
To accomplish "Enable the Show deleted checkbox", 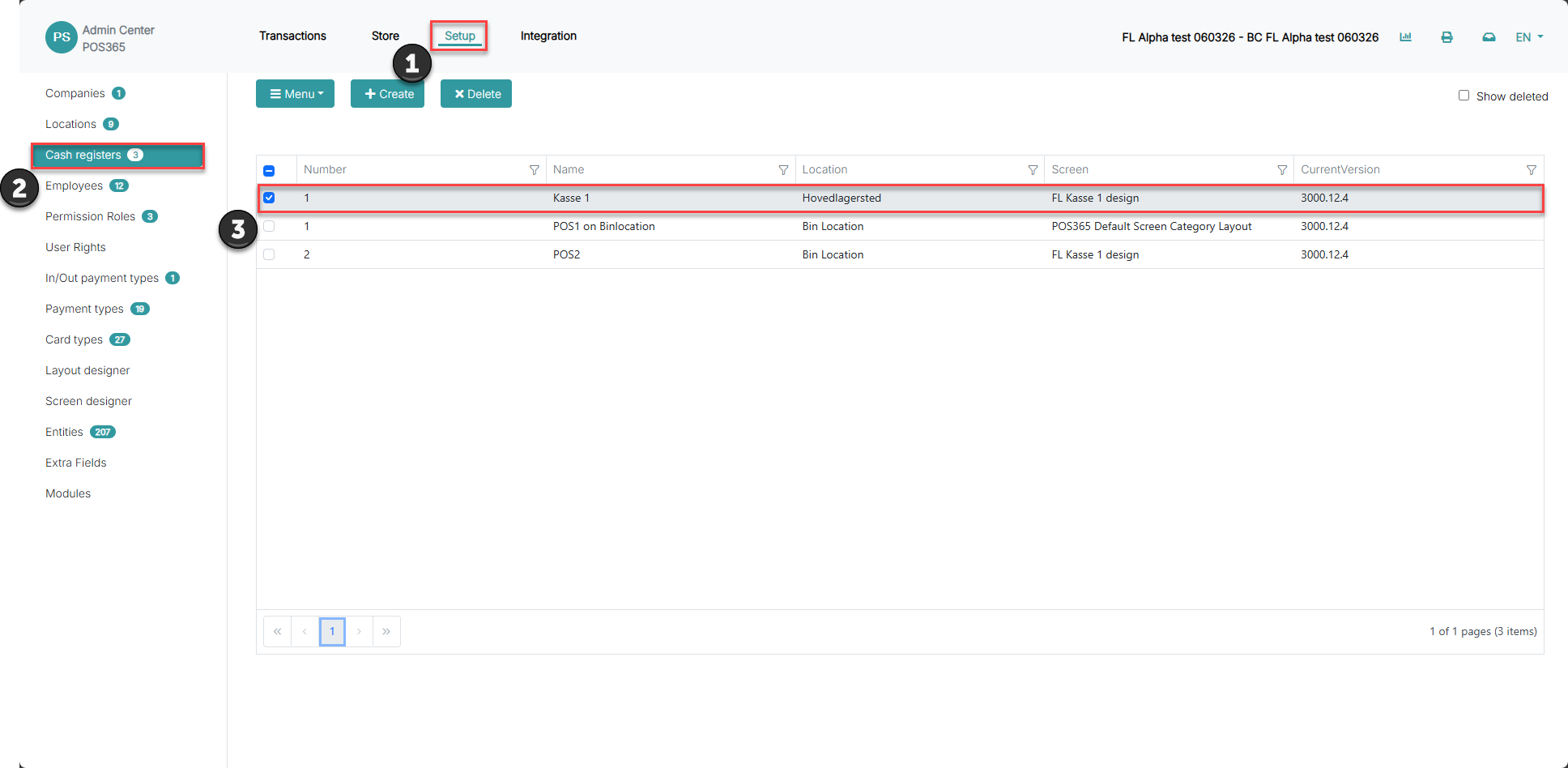I will 1464,96.
